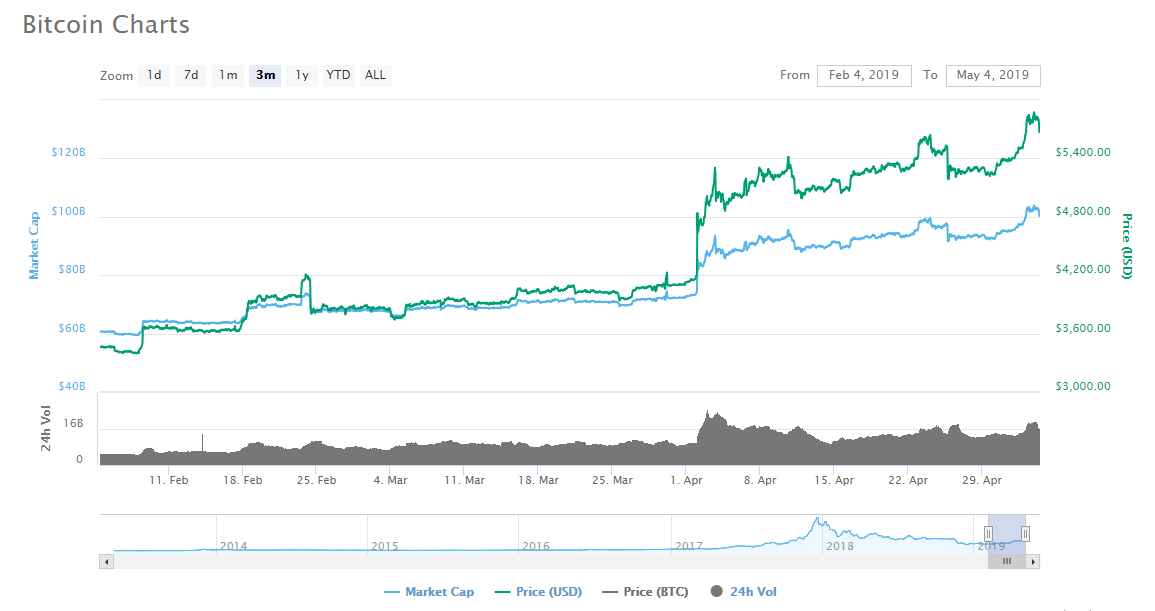Click the 1d zoom button

click(x=154, y=75)
